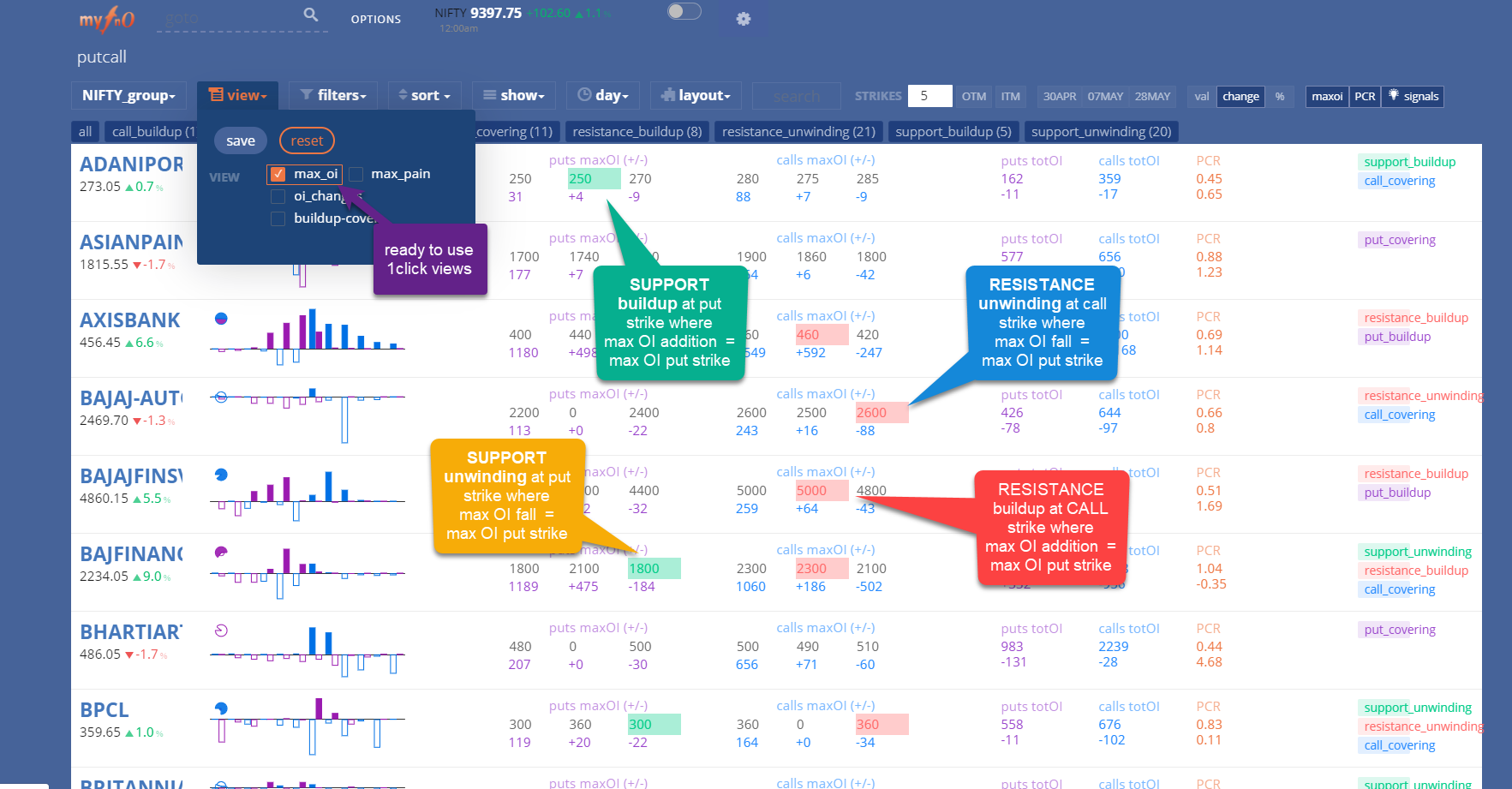The height and width of the screenshot is (789, 1512).
Task: Open the BAJAJ-AUTO stock link
Action: [132, 398]
